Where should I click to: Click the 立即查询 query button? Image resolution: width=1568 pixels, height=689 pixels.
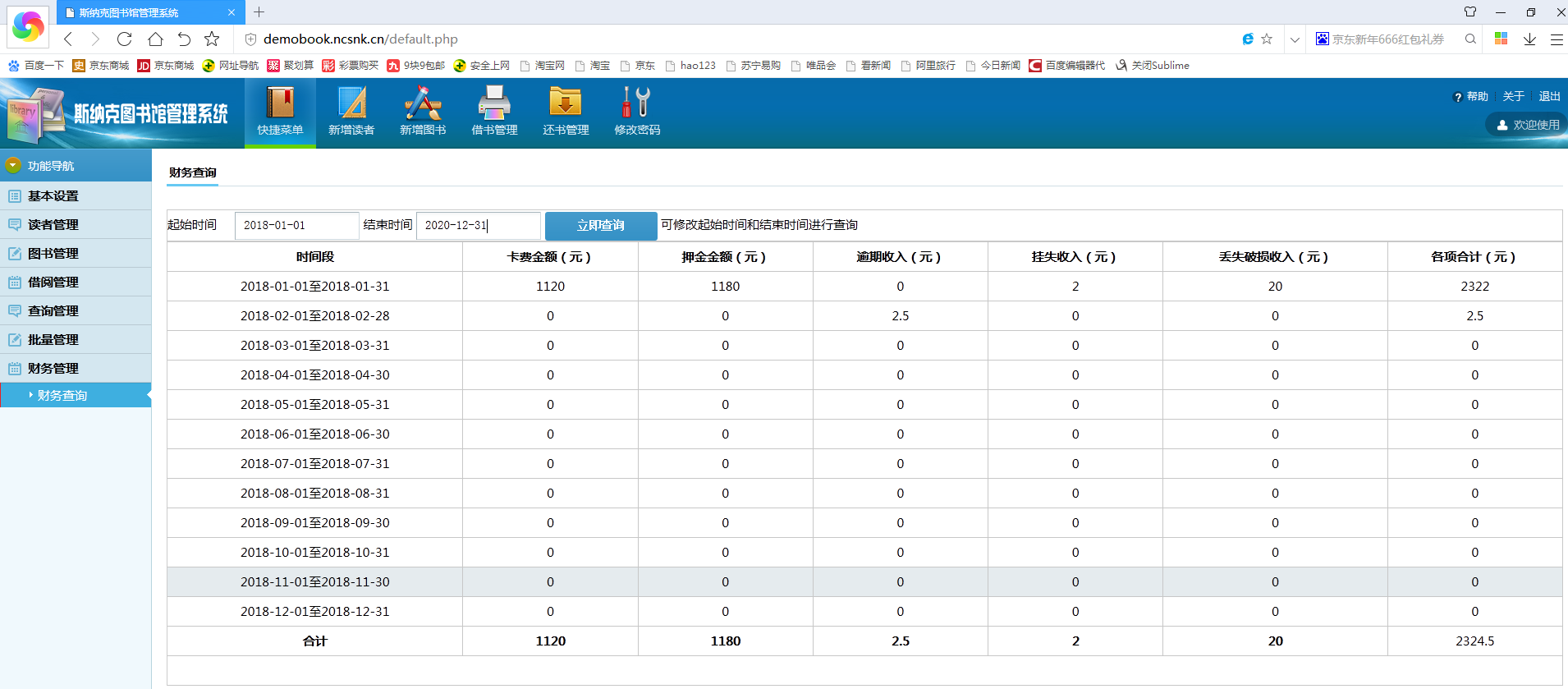point(601,226)
